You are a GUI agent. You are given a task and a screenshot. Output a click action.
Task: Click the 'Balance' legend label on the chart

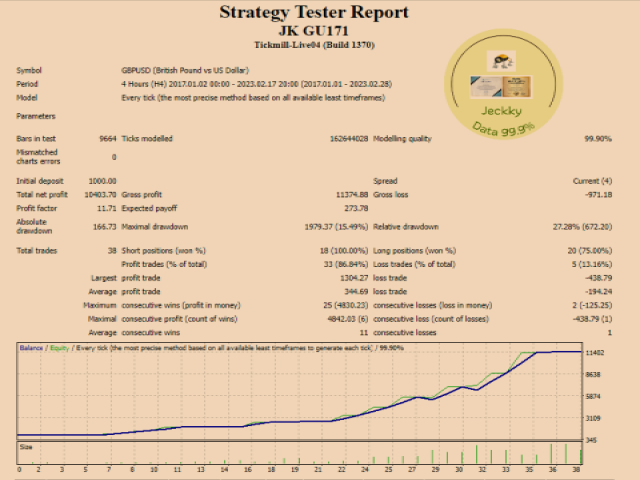31,348
